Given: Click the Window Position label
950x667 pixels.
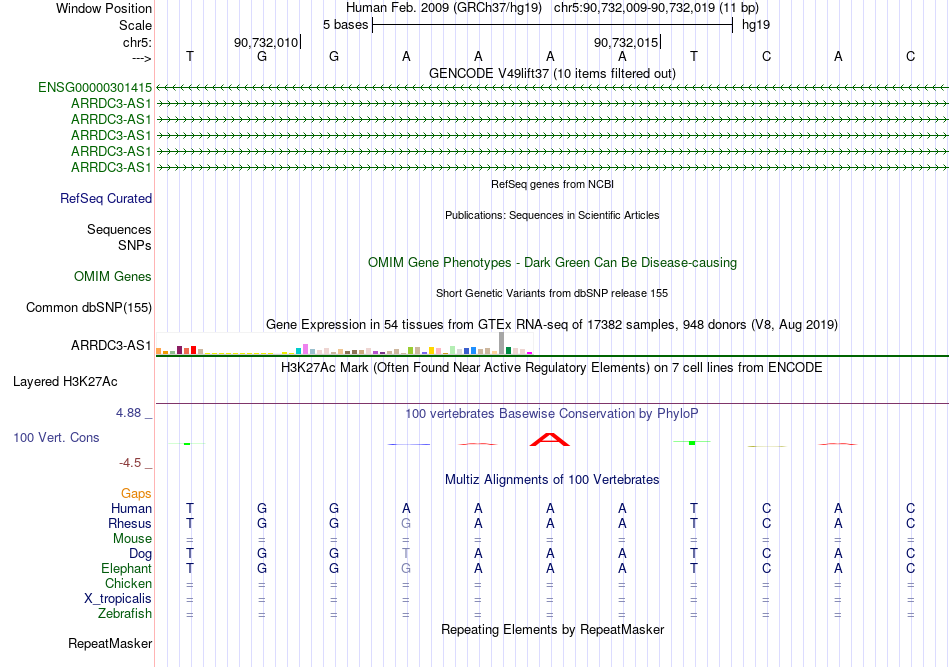Looking at the screenshot, I should click(x=104, y=8).
